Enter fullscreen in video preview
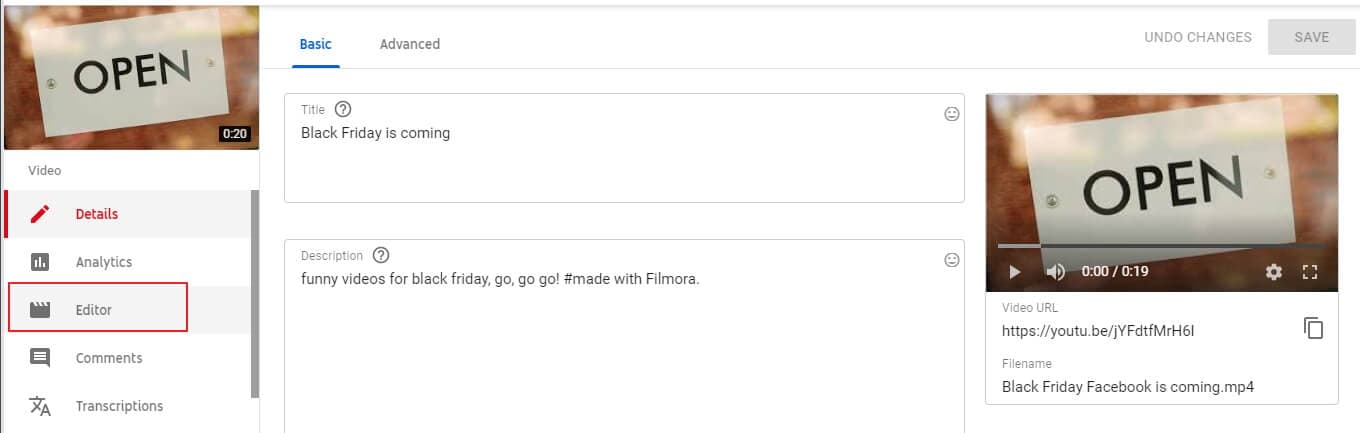 [x=1310, y=271]
